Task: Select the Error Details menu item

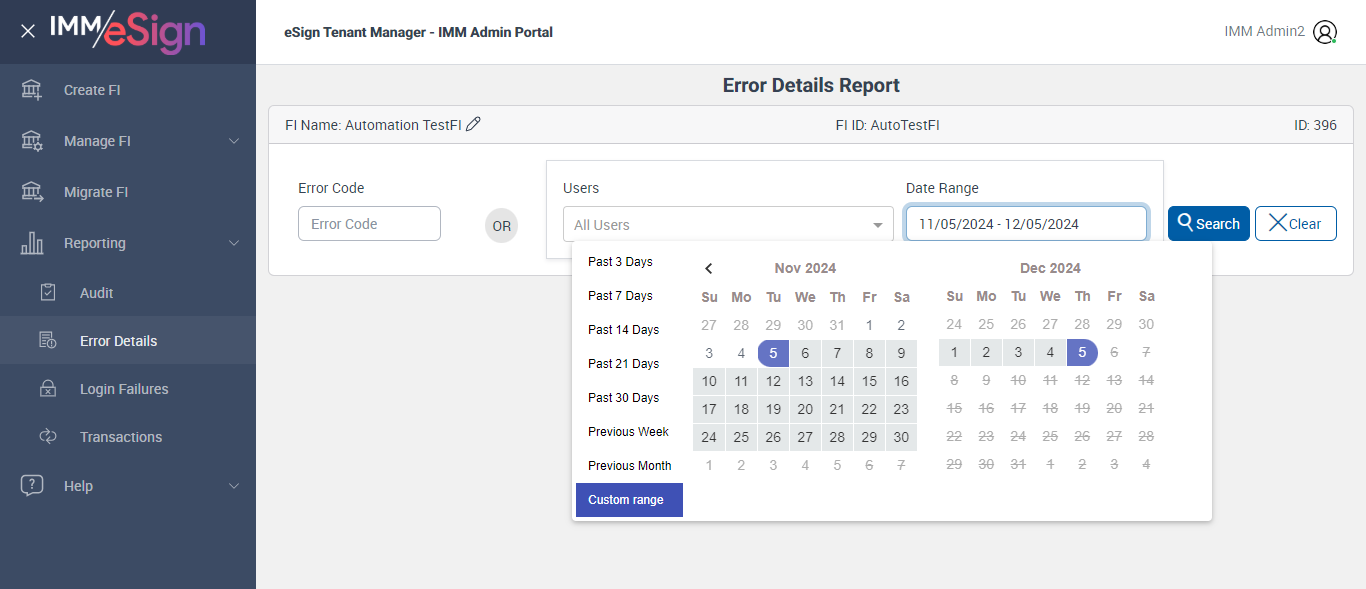Action: (x=118, y=341)
